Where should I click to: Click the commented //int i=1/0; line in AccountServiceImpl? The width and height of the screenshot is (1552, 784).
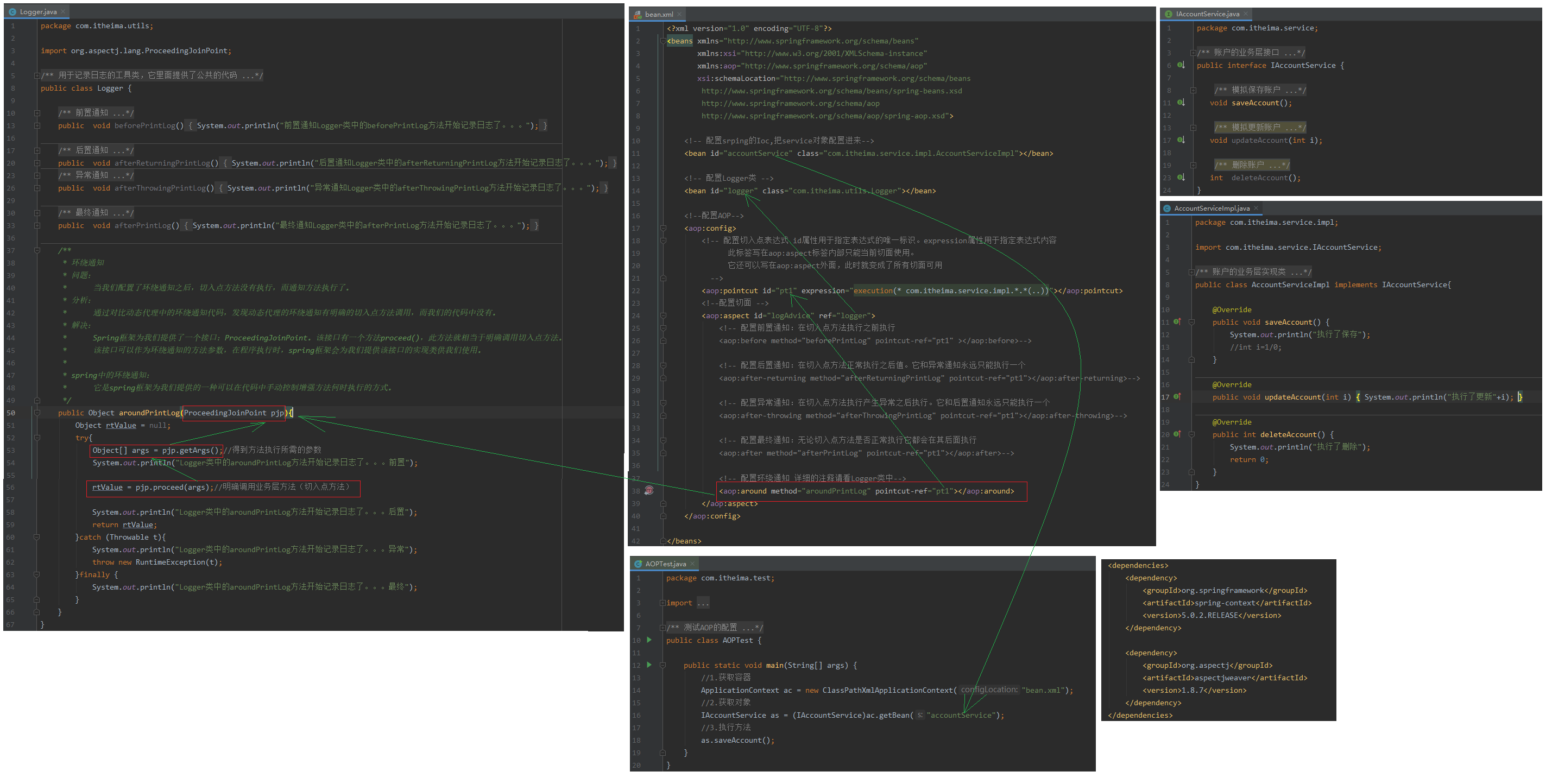tap(1256, 347)
